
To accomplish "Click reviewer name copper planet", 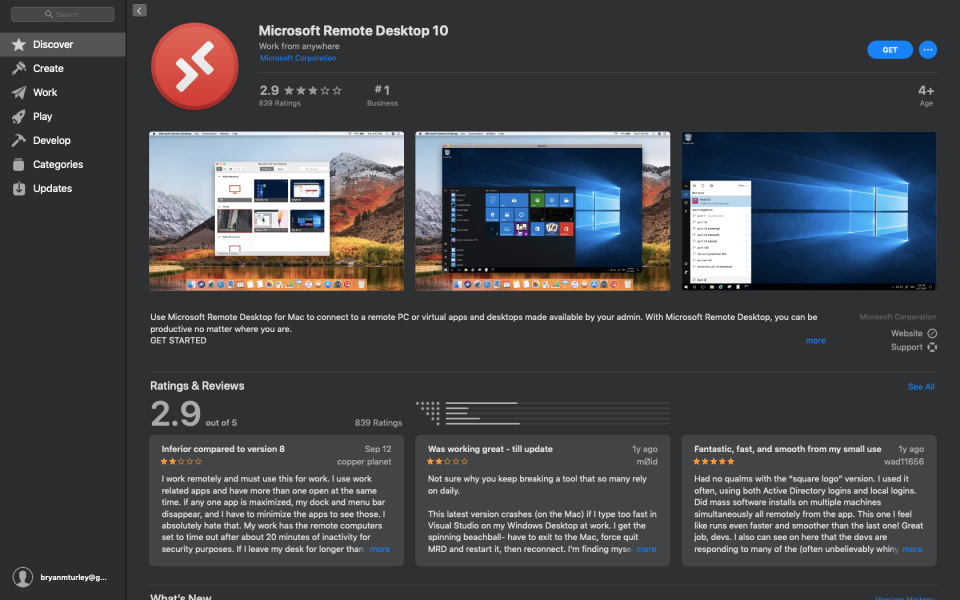I will tap(364, 462).
